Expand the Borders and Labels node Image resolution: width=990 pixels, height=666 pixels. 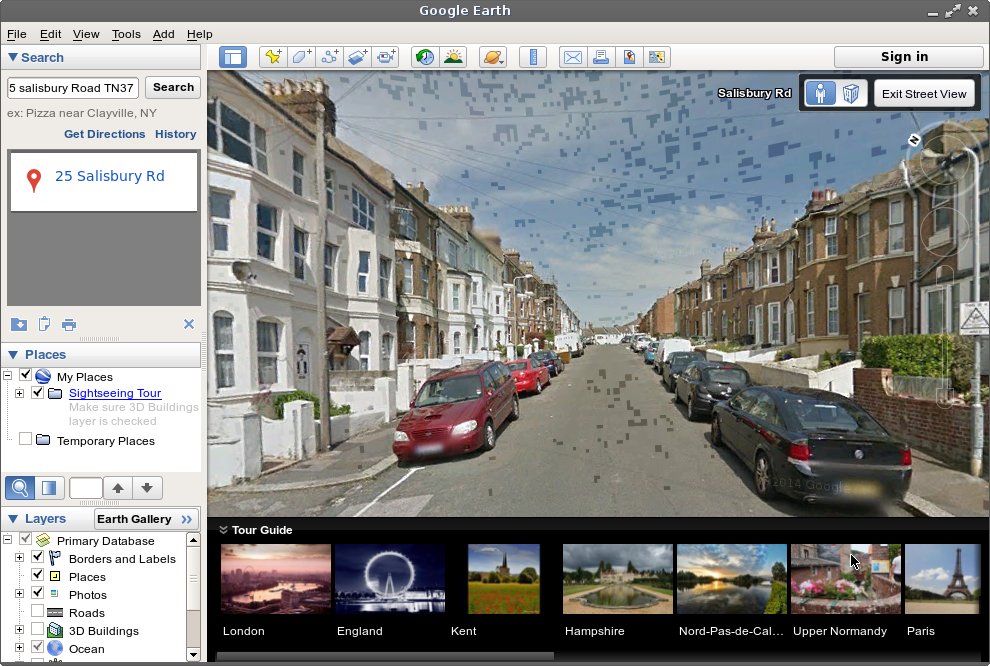tap(20, 557)
